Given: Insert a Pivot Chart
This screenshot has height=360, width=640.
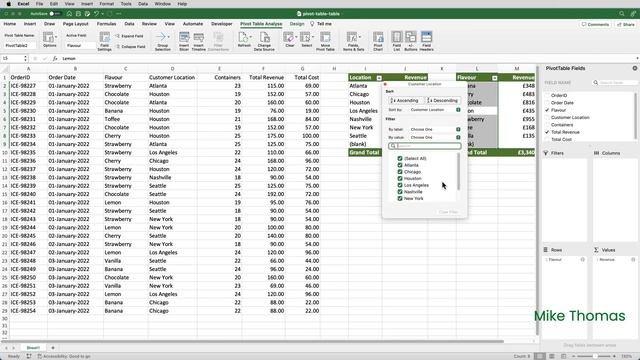Looking at the screenshot, I should [x=378, y=41].
